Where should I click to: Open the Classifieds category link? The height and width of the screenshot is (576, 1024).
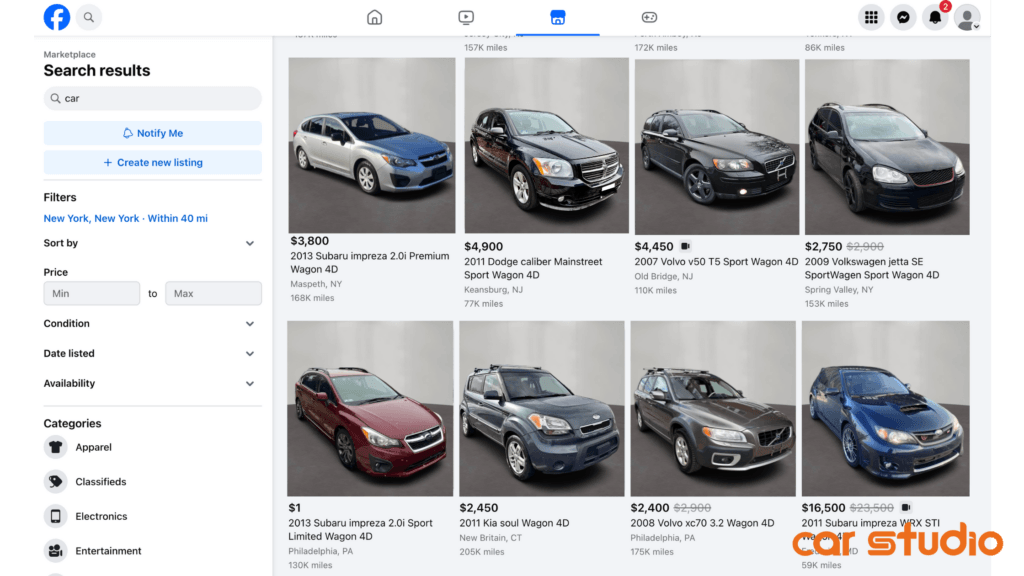101,482
